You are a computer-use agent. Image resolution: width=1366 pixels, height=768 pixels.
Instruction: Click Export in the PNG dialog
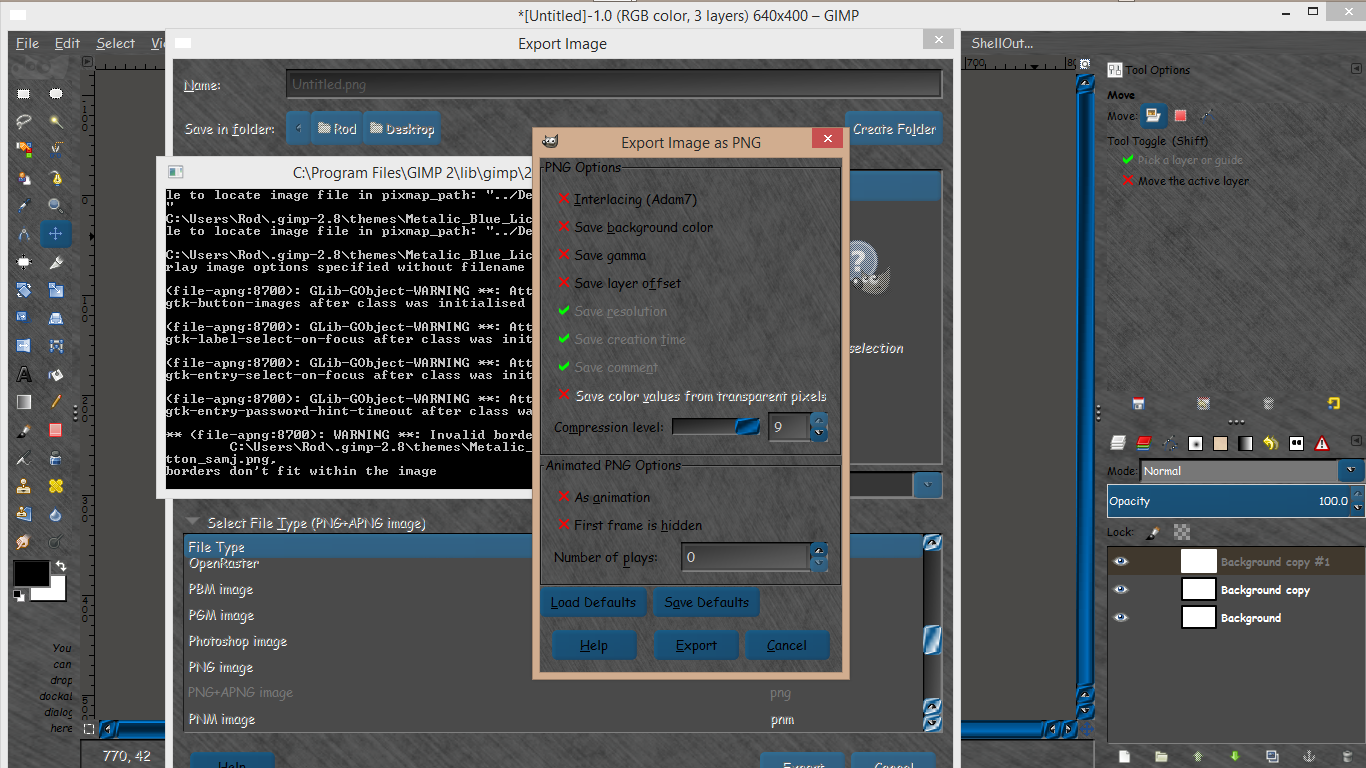click(696, 645)
